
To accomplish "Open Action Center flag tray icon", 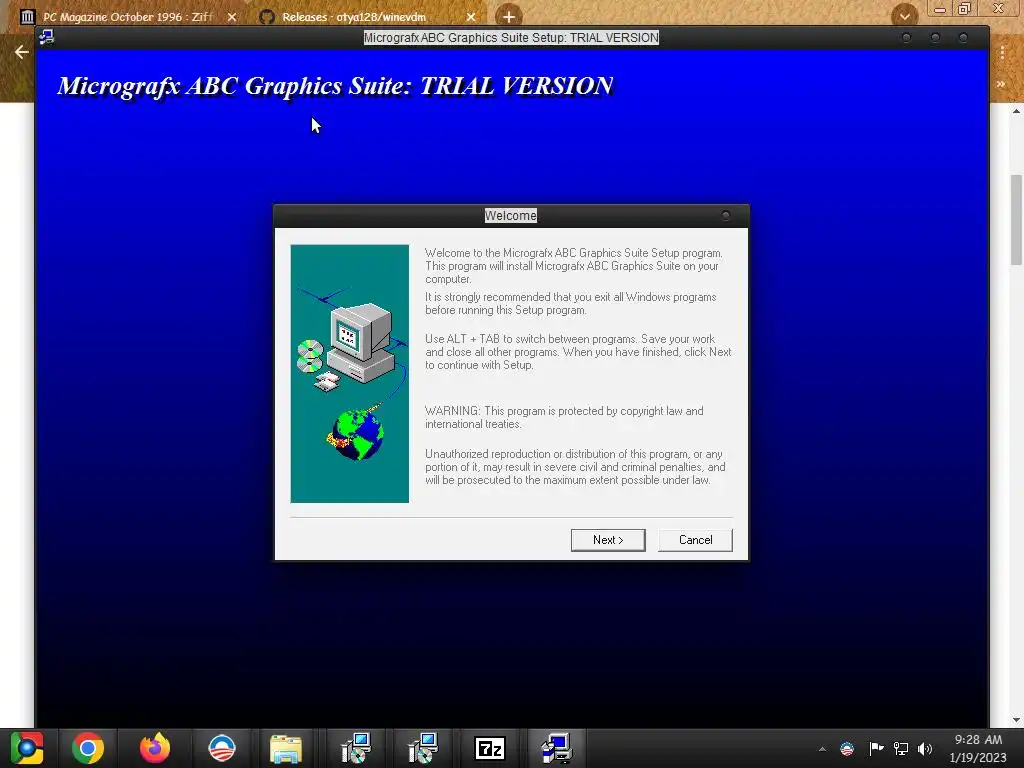I will (876, 749).
